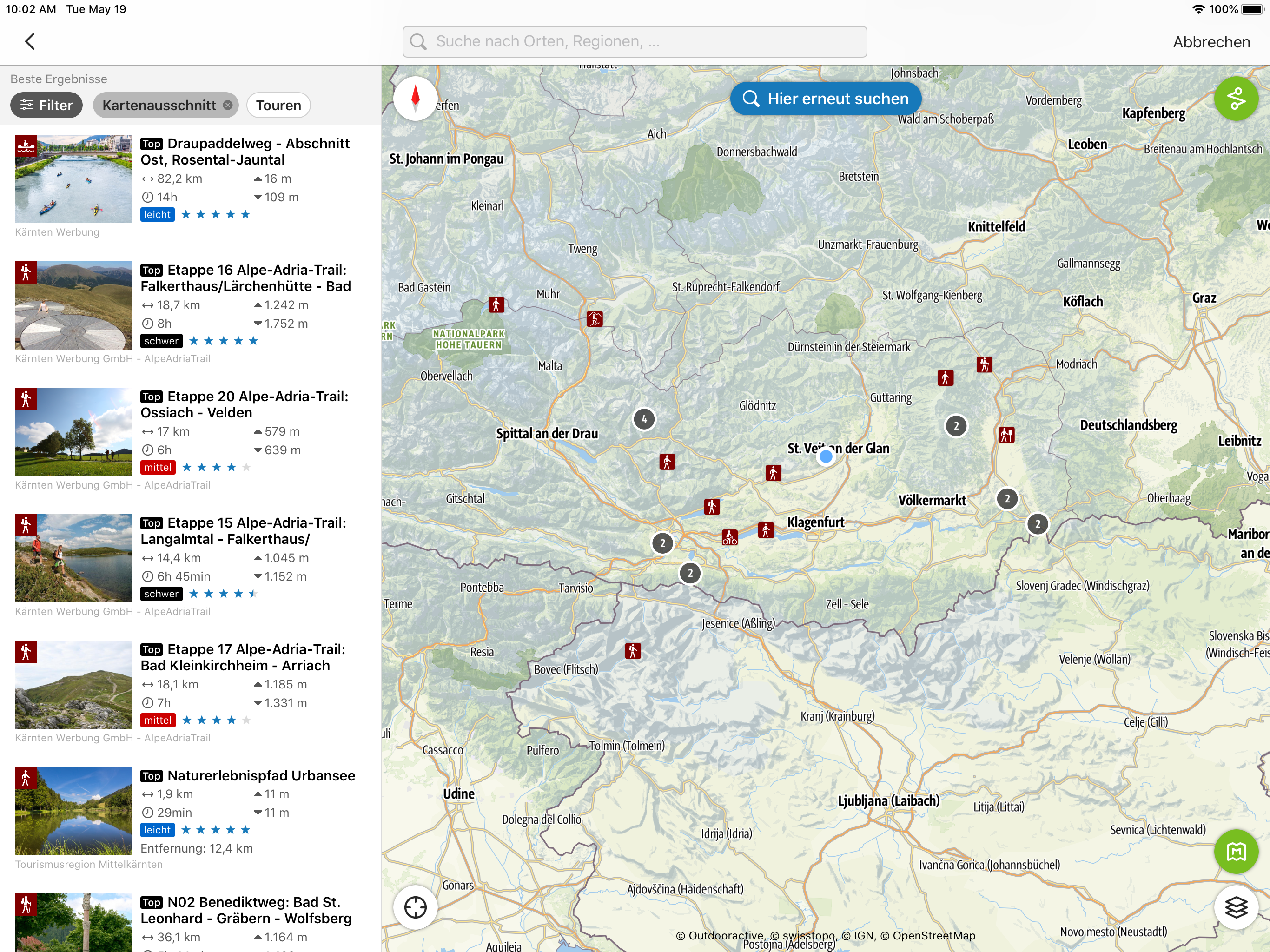Image resolution: width=1270 pixels, height=952 pixels.
Task: Open Draupaddelweg tour thumbnail
Action: 73,179
